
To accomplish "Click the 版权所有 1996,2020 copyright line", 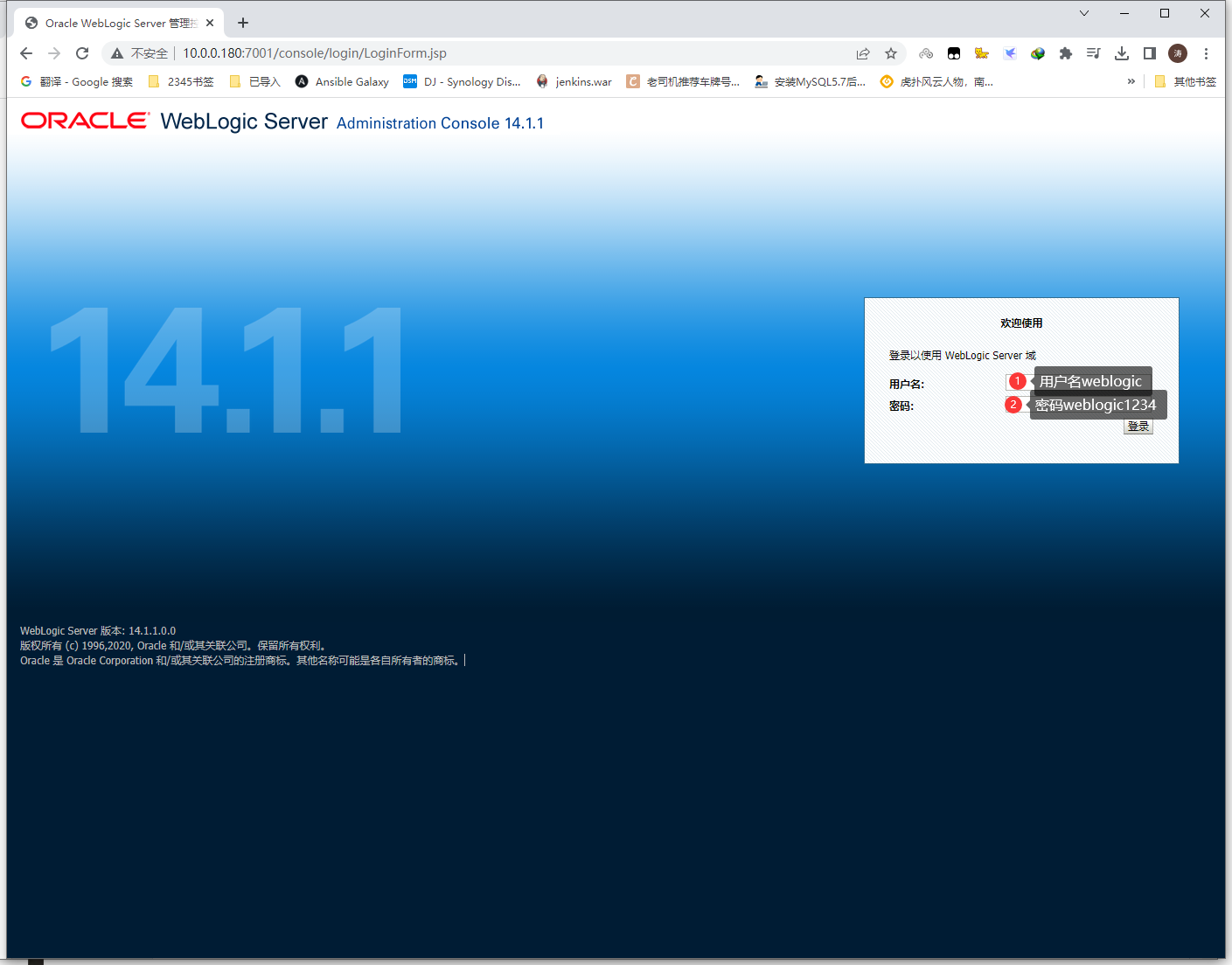I will coord(173,646).
